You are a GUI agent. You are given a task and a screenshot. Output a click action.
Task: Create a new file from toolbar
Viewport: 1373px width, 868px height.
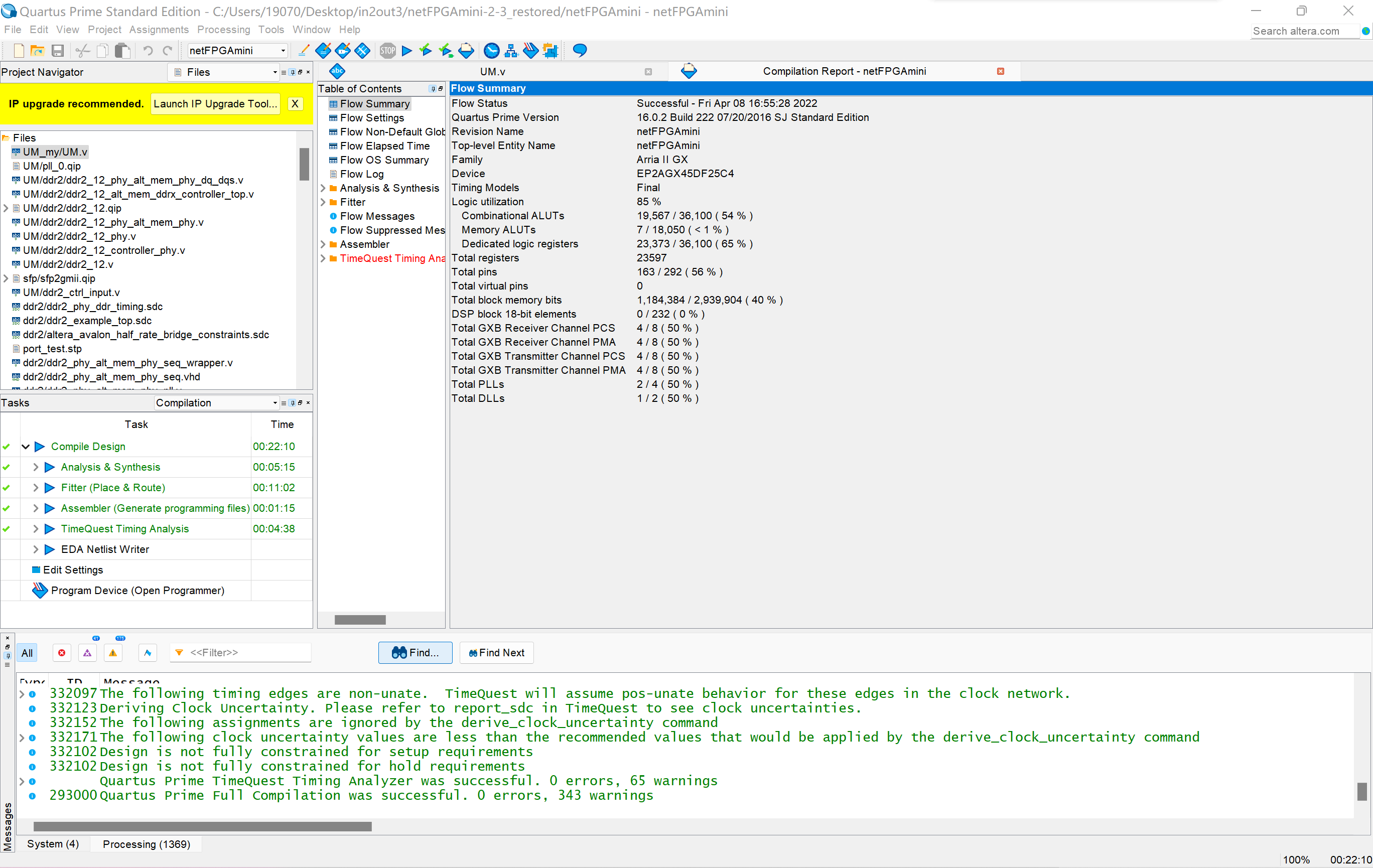[18, 51]
